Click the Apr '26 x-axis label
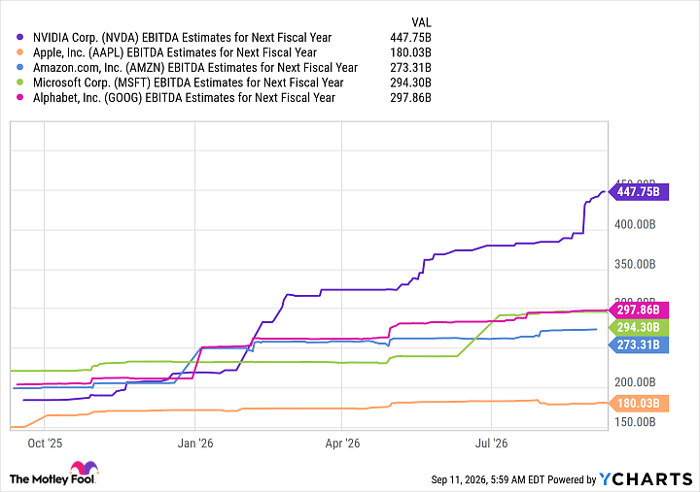700x492 pixels. pyautogui.click(x=342, y=443)
